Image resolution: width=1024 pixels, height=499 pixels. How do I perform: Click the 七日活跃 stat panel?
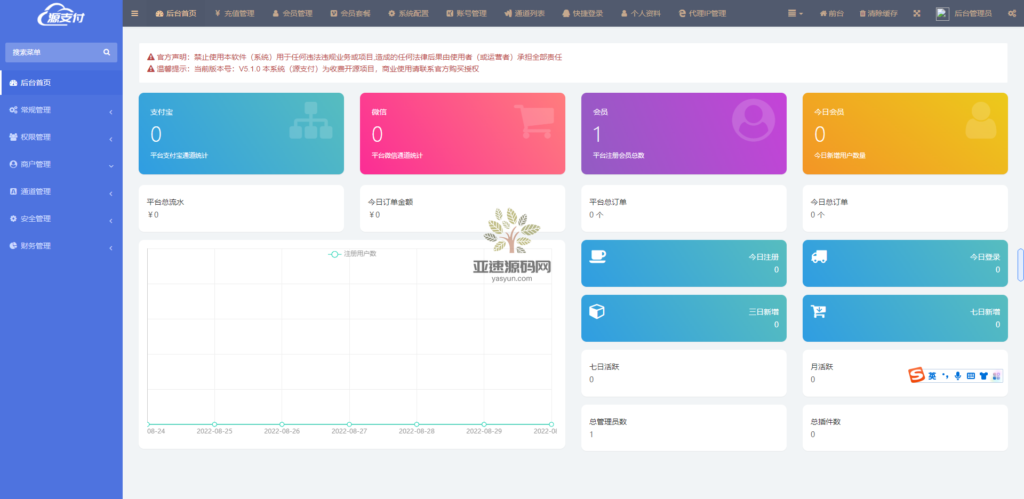coord(684,373)
